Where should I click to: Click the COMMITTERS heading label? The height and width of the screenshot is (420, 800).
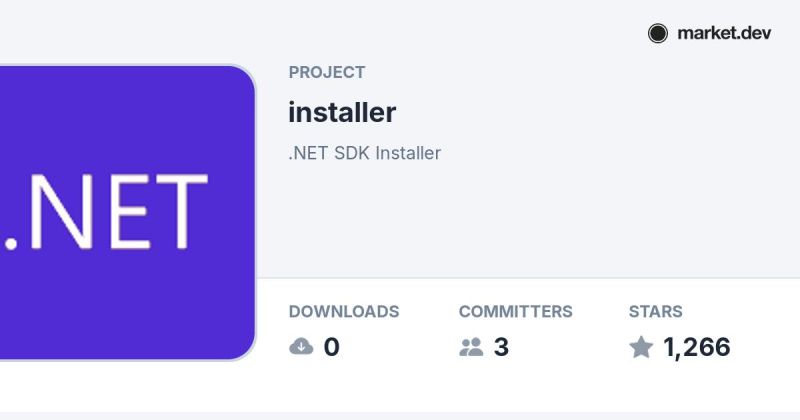point(515,311)
